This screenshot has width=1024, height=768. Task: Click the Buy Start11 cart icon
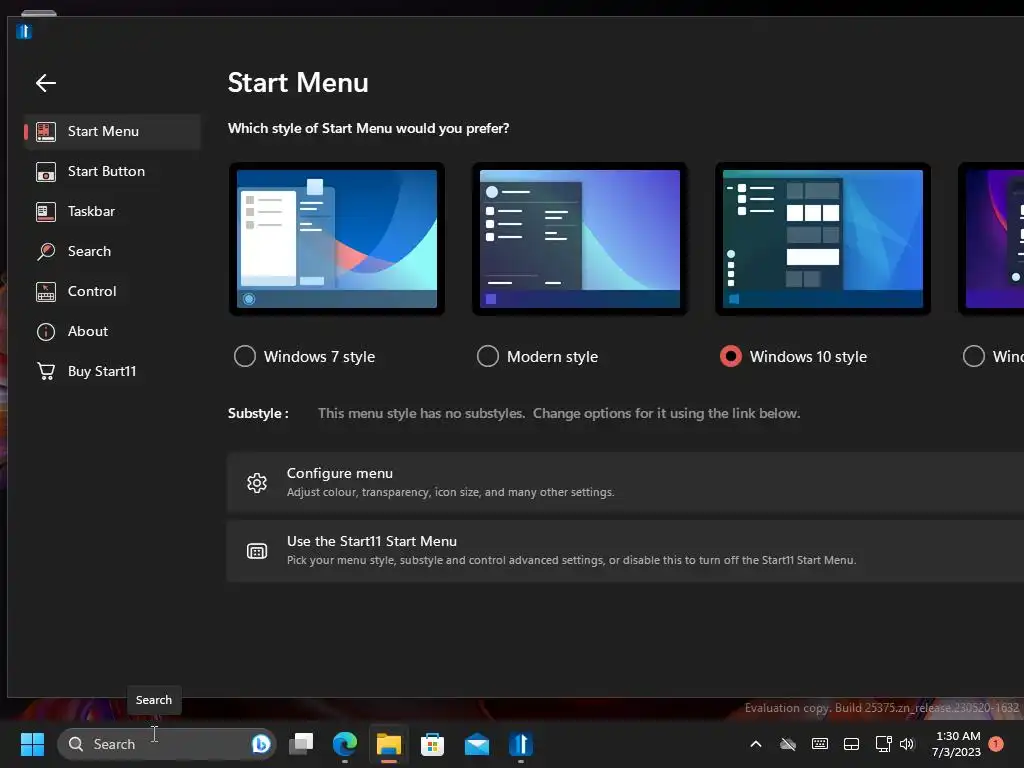pyautogui.click(x=46, y=371)
